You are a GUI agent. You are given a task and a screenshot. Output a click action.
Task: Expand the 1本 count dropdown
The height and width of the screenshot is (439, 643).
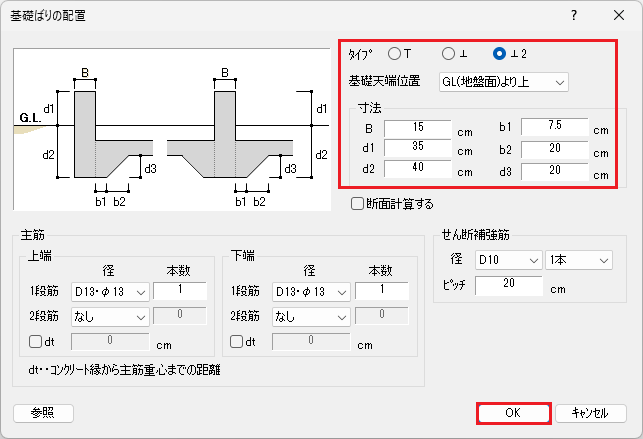click(579, 260)
